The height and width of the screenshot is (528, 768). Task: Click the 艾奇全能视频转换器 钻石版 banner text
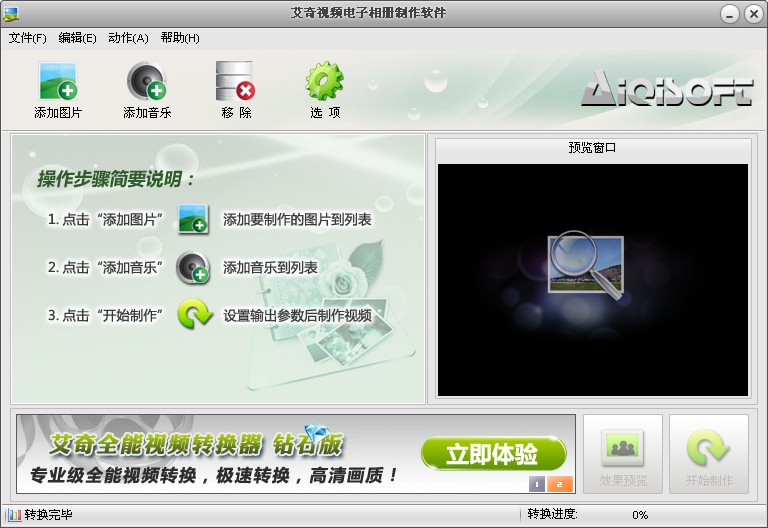(196, 444)
